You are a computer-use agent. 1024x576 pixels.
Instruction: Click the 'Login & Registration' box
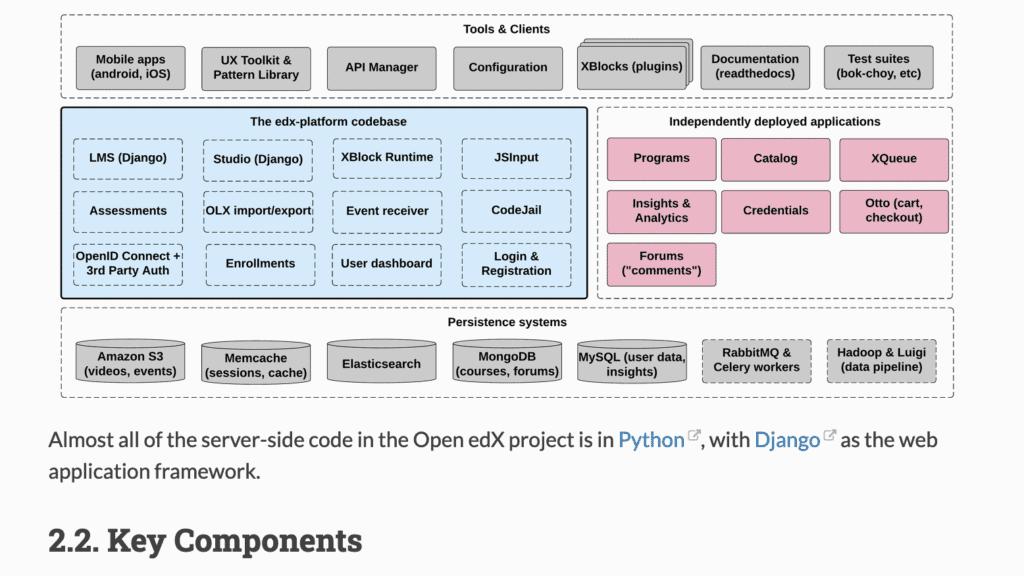pyautogui.click(x=517, y=264)
